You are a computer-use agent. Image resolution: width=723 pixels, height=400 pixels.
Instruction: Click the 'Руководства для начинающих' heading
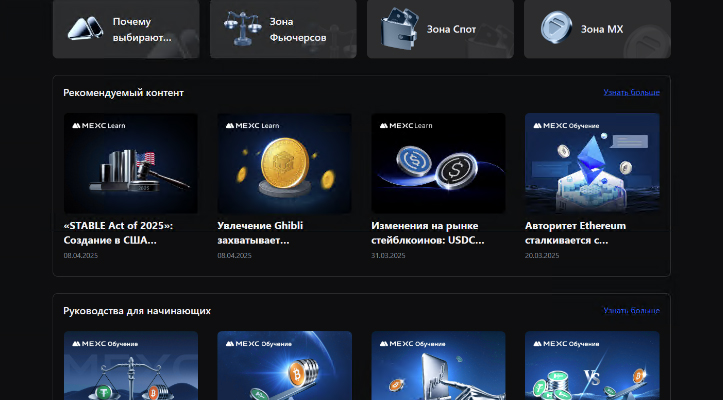(137, 311)
